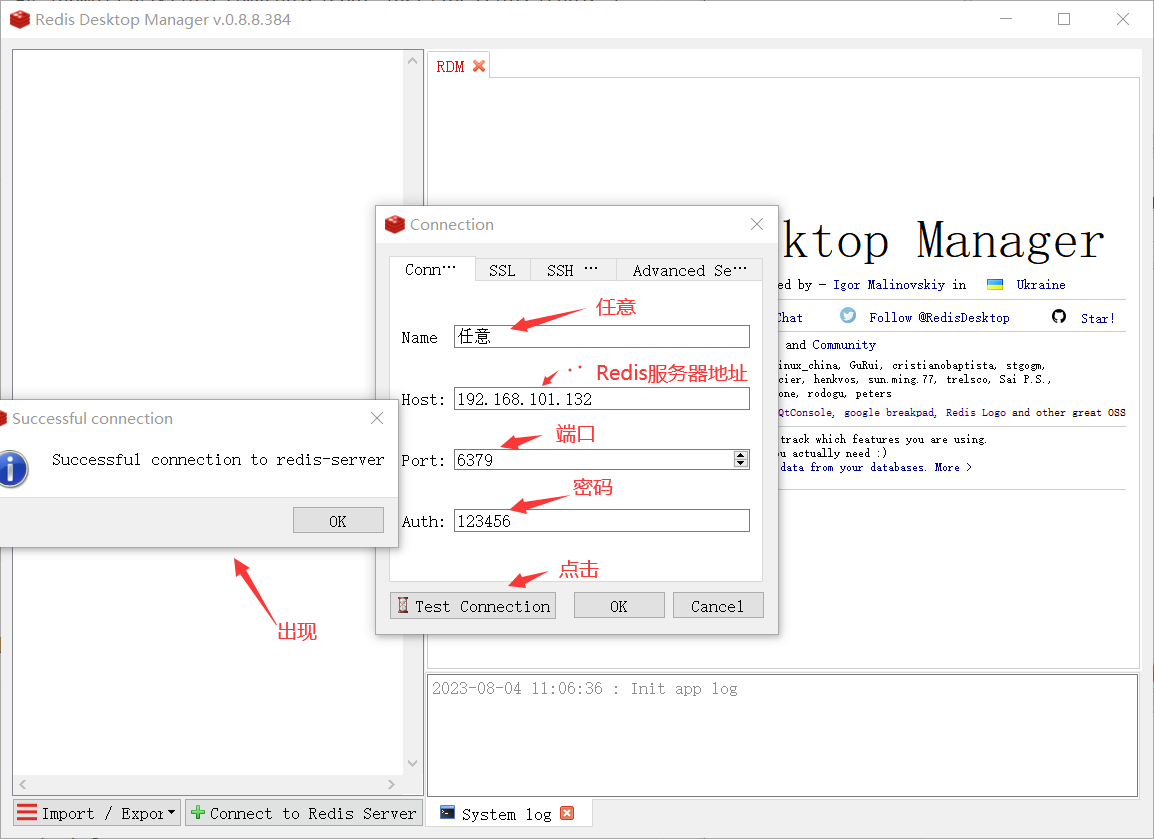Click scroll up arrow in connections panel
1154x839 pixels.
click(x=412, y=61)
